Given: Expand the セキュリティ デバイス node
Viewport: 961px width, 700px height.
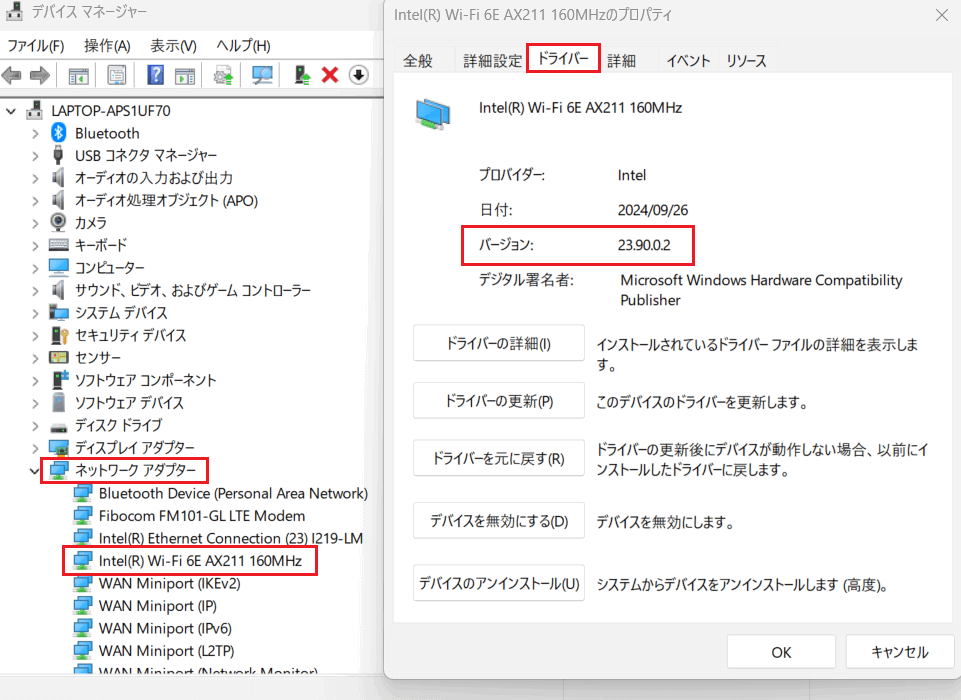Looking at the screenshot, I should click(x=35, y=335).
